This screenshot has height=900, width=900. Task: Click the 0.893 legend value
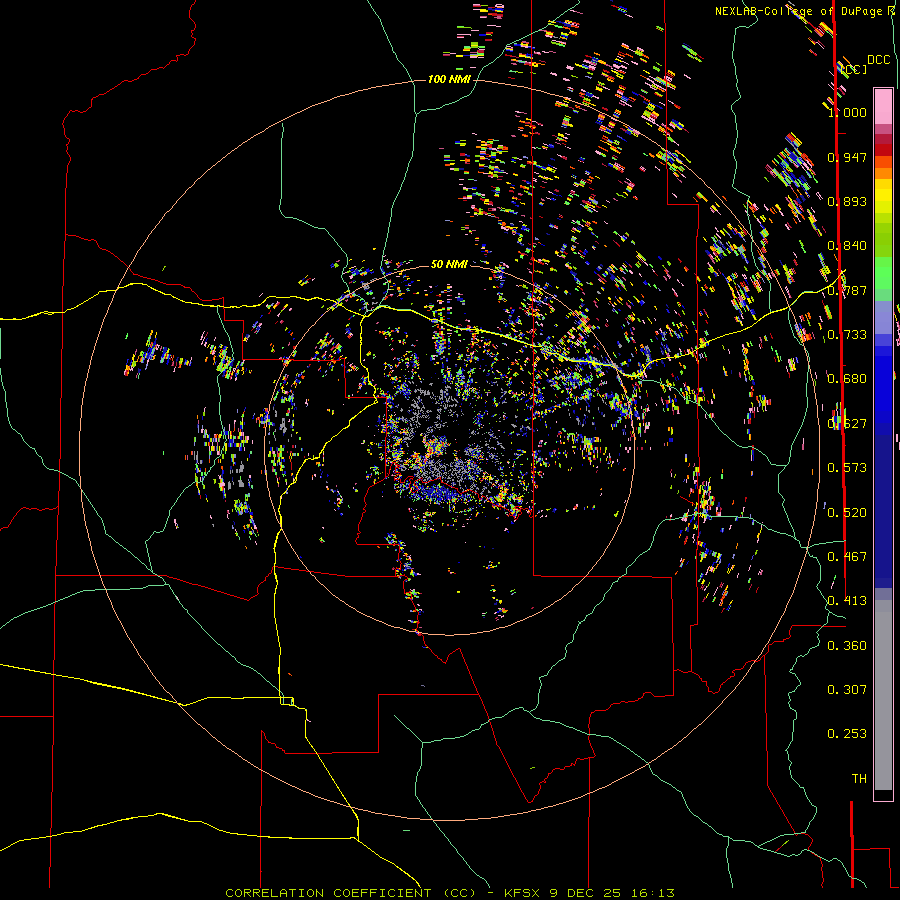tap(847, 201)
